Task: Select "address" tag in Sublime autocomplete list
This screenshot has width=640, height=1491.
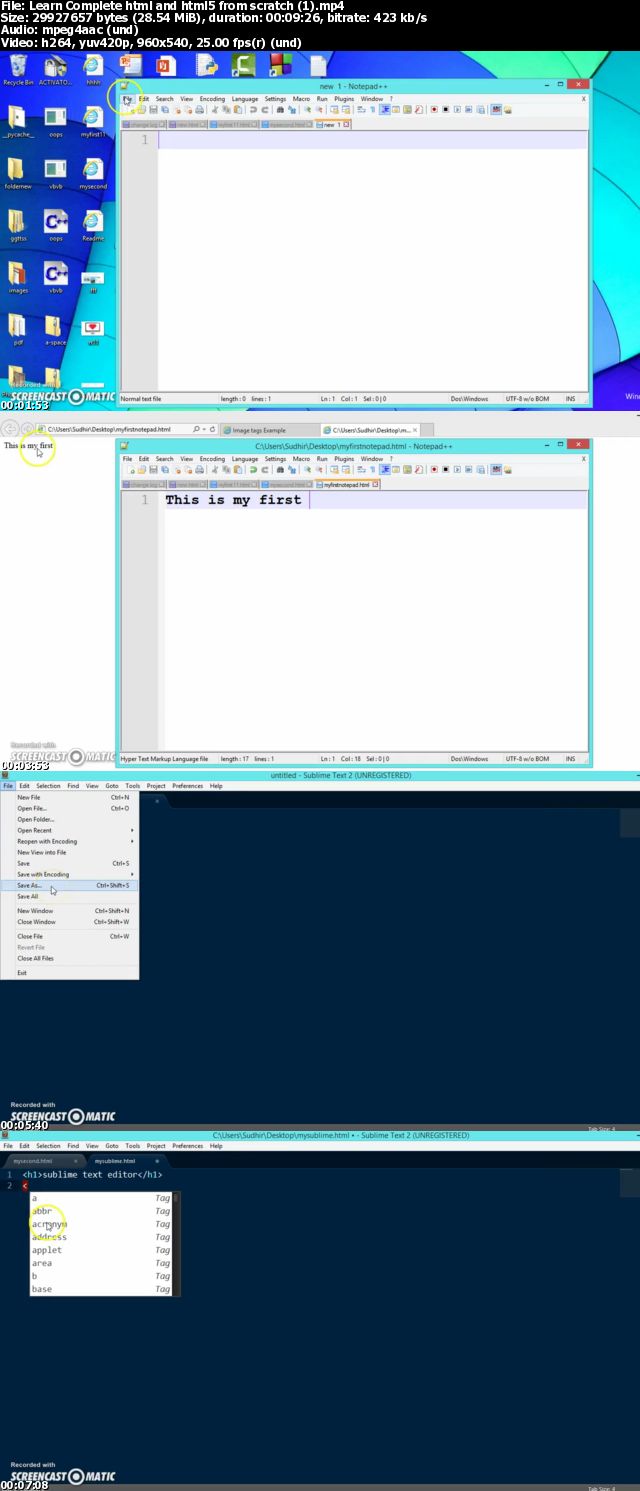Action: tap(101, 1237)
